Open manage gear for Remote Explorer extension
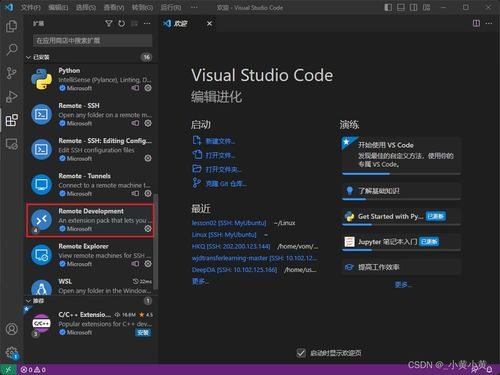Image resolution: width=500 pixels, height=375 pixels. 148,264
